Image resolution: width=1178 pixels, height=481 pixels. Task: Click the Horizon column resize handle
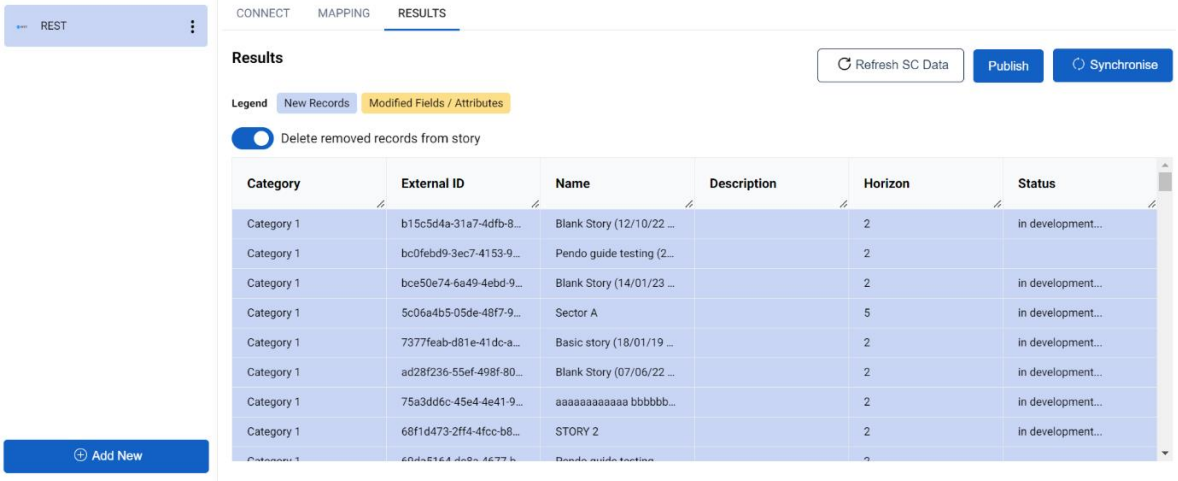997,204
